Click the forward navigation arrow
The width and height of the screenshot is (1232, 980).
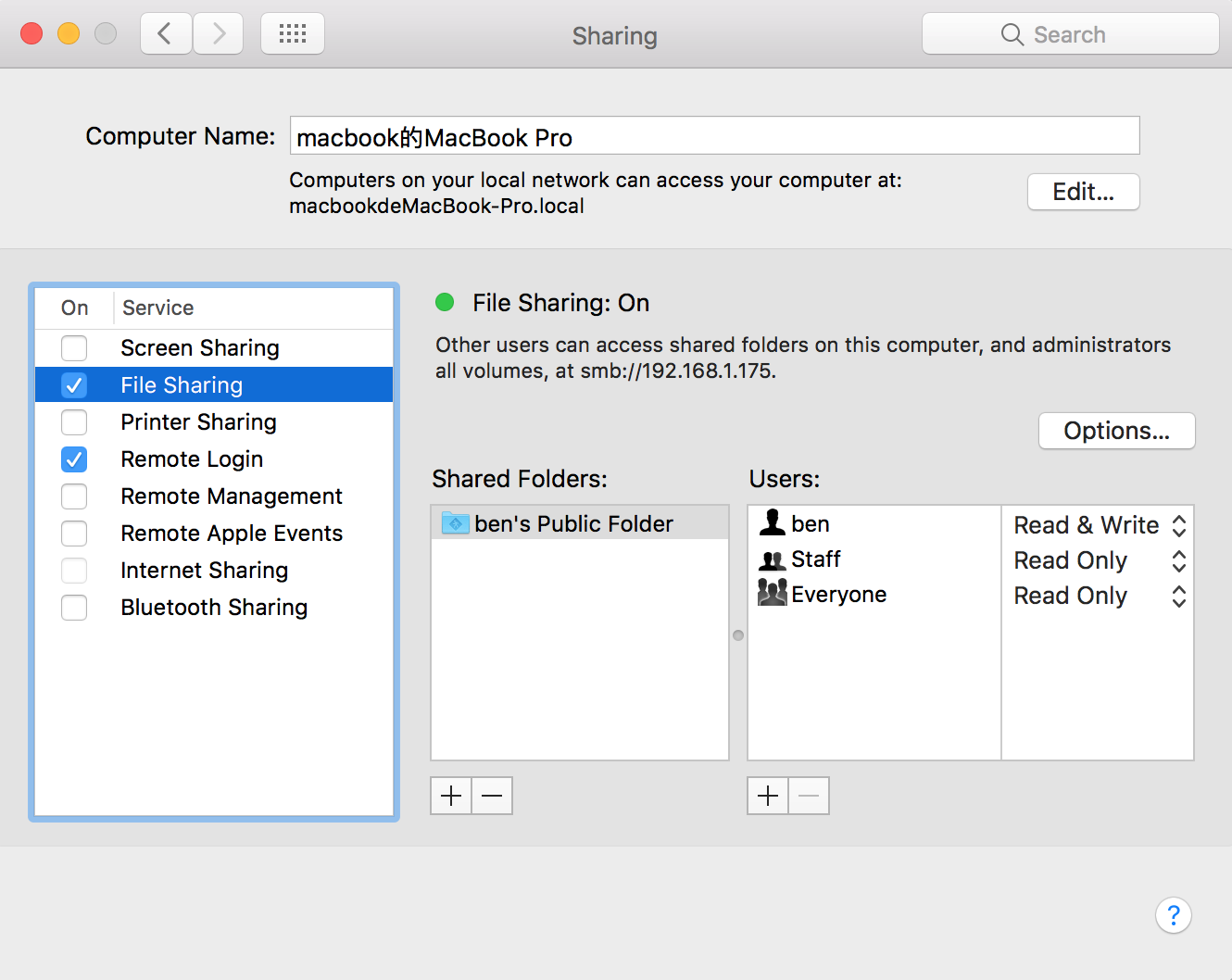219,34
